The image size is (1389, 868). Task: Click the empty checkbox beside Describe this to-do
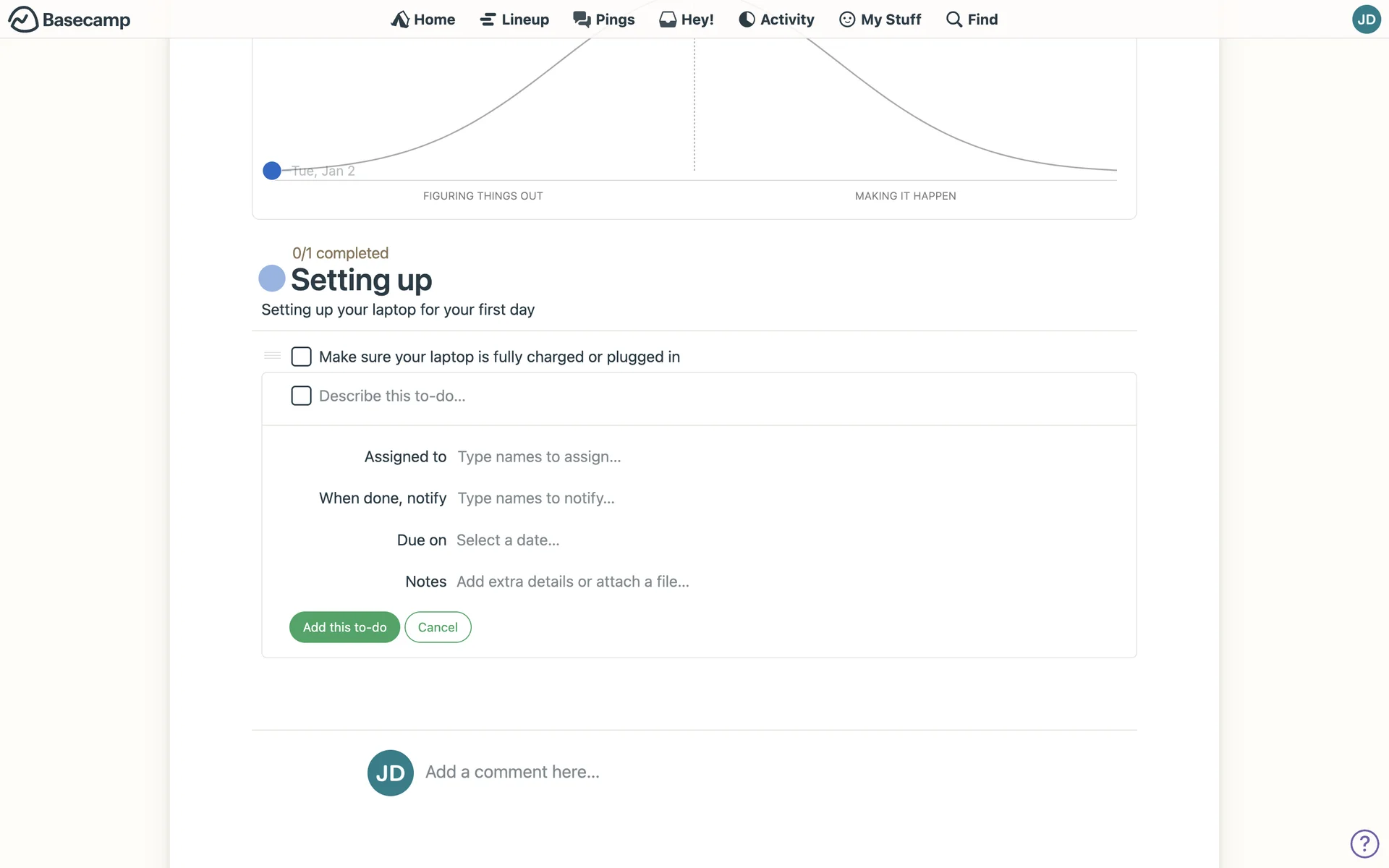[x=301, y=396]
